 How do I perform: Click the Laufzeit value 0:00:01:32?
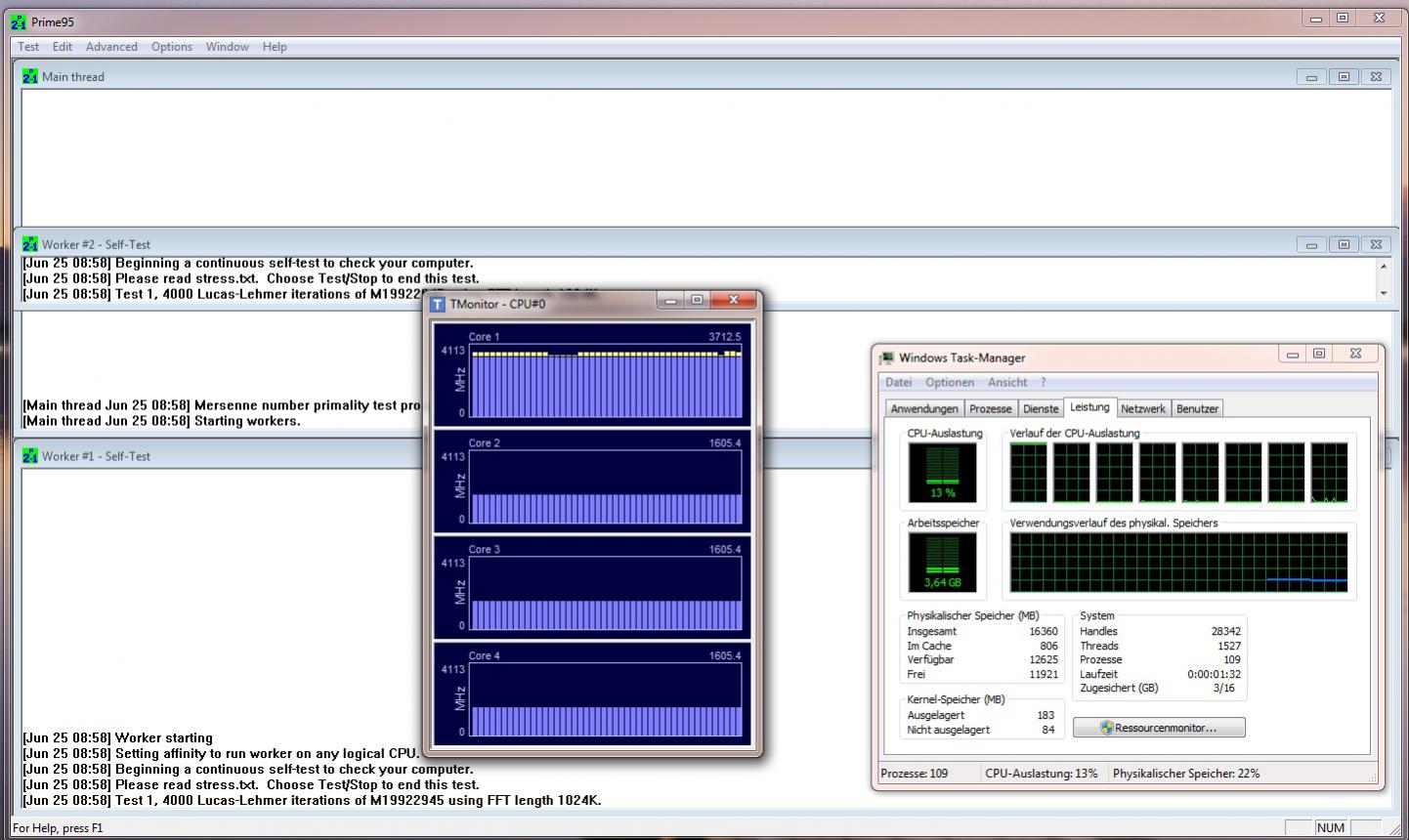(x=1214, y=674)
